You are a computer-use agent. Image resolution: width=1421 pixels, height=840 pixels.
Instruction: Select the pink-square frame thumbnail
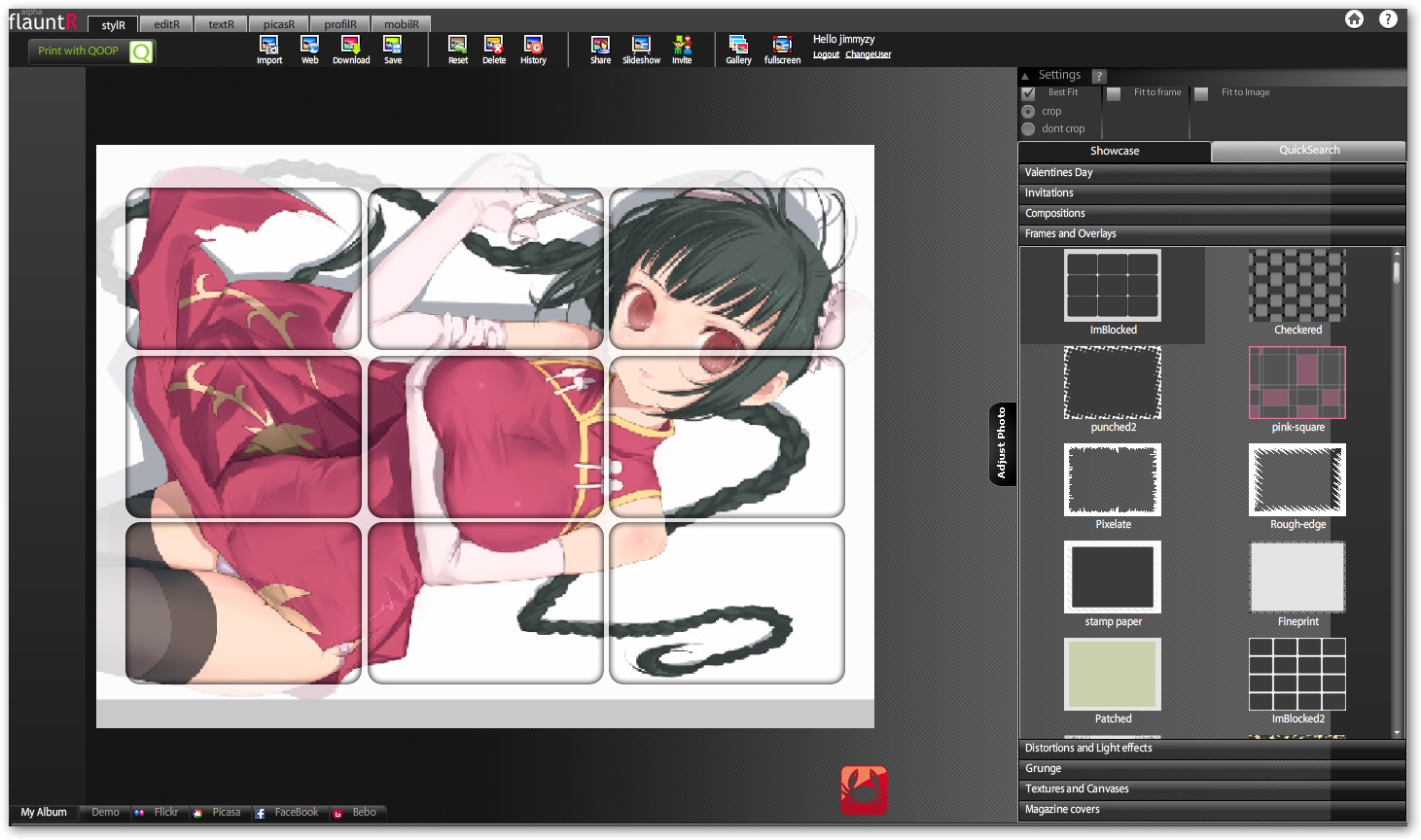coord(1297,382)
